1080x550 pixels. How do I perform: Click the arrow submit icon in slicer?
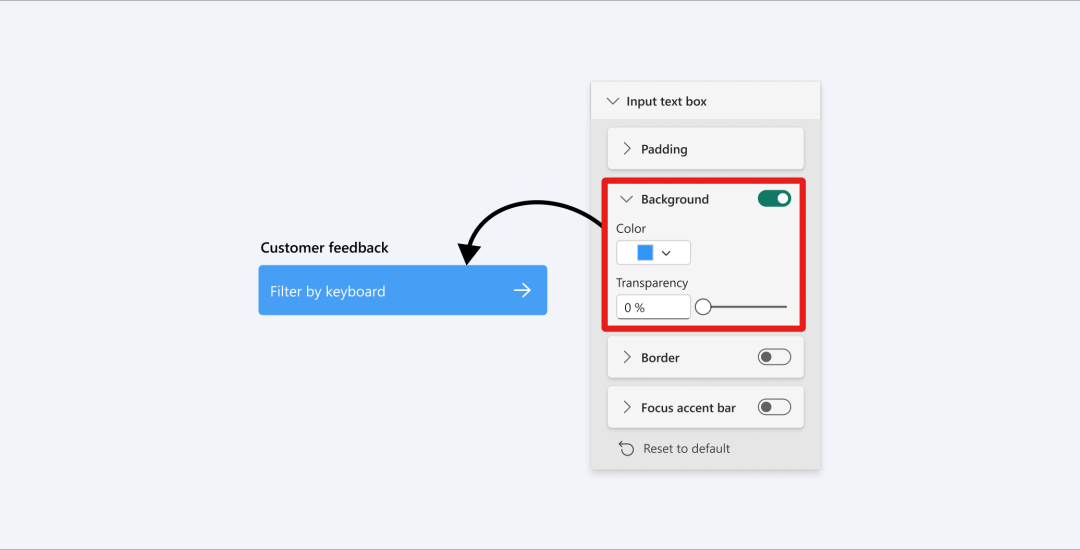(x=522, y=290)
